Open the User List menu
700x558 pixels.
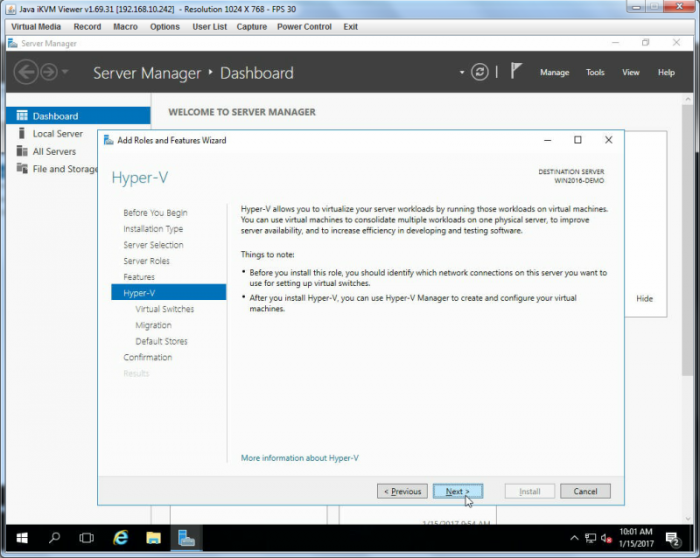(210, 27)
